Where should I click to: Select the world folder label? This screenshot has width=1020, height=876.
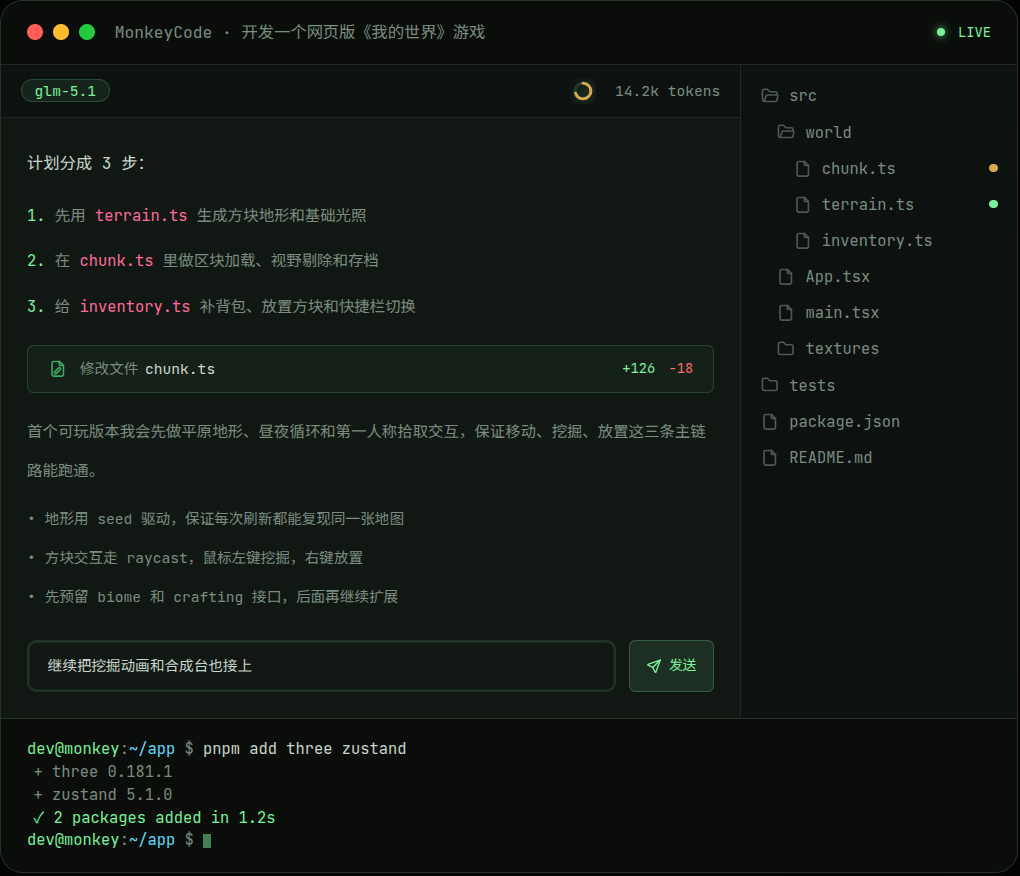pos(828,132)
